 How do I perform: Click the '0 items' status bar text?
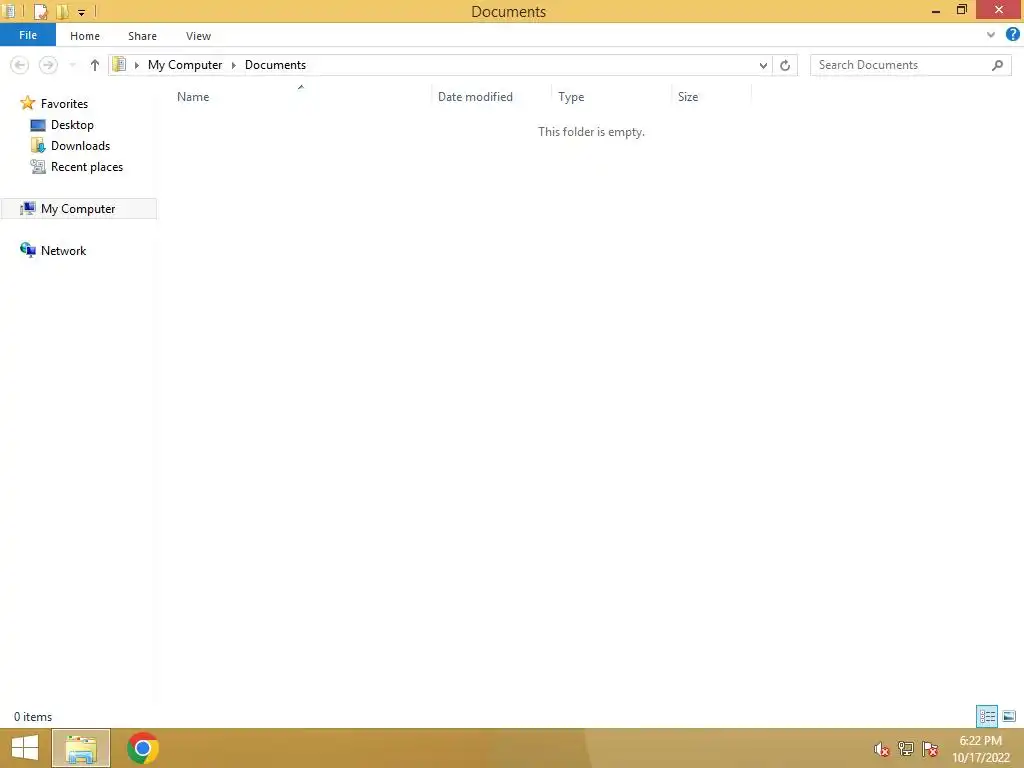33,716
